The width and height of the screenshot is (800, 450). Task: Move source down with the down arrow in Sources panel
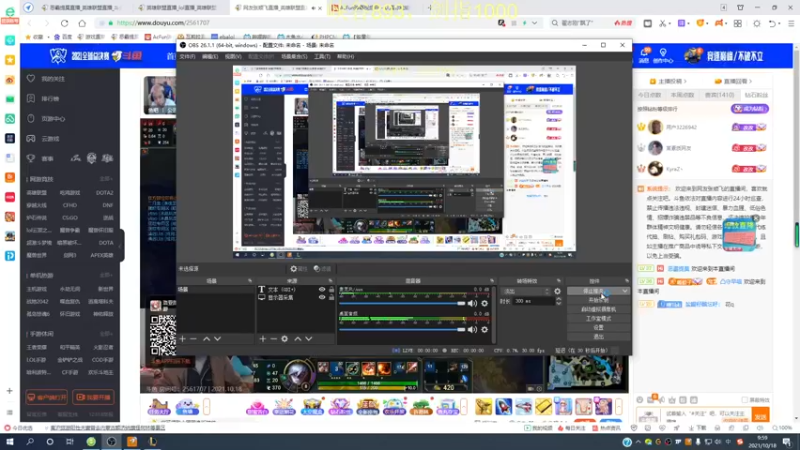tap(309, 339)
